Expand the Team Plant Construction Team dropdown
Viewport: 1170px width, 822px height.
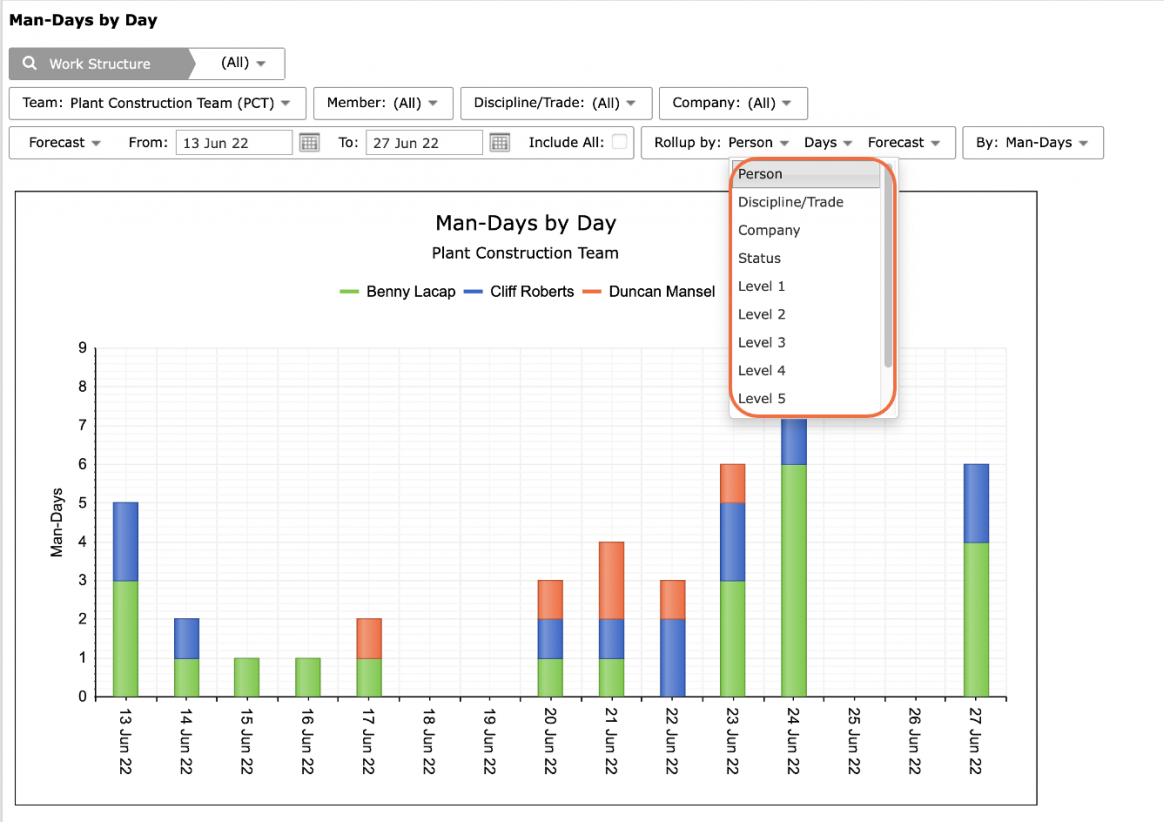[x=157, y=103]
